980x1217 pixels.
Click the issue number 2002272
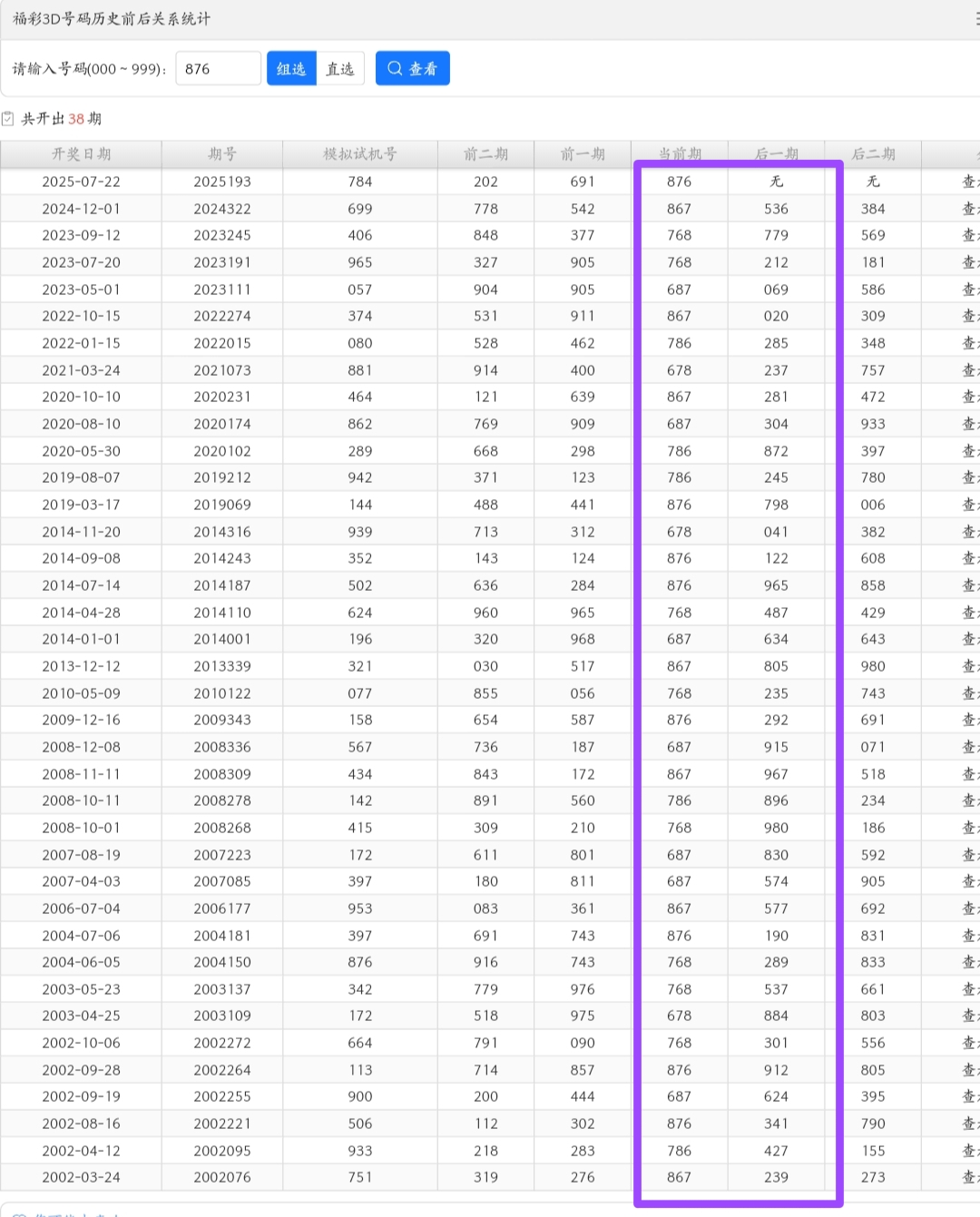[222, 1043]
